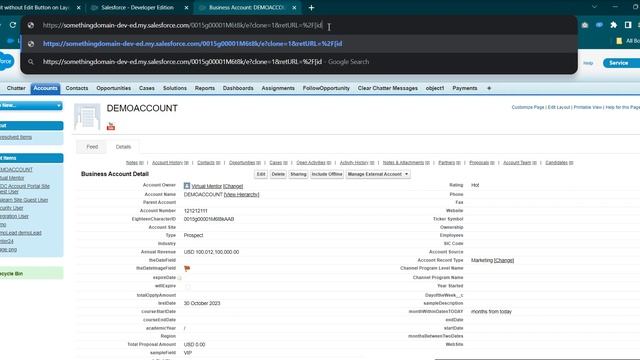Open the Reports tab
Viewport: 640px width, 360px height.
point(204,88)
